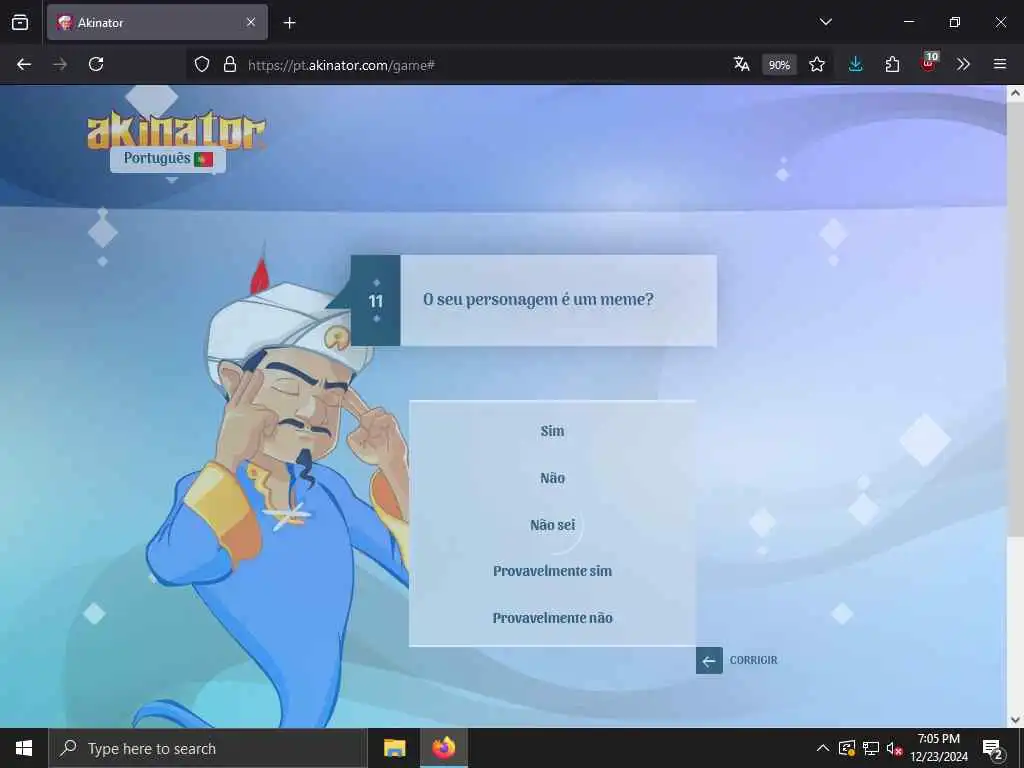Close the Akinator tab
1024x768 pixels.
pyautogui.click(x=251, y=22)
